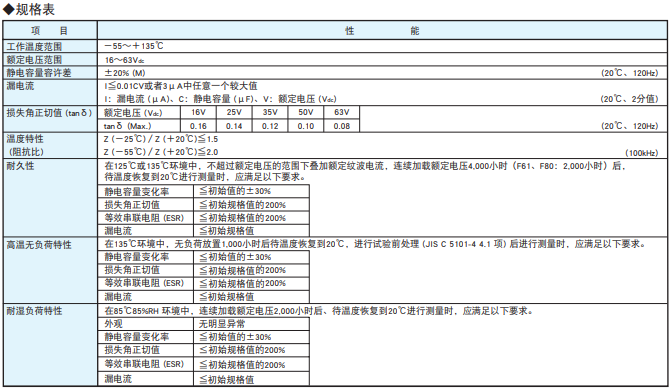Select the '额定电压 (Vdc)' cell
The image size is (670, 392).
(x=133, y=113)
